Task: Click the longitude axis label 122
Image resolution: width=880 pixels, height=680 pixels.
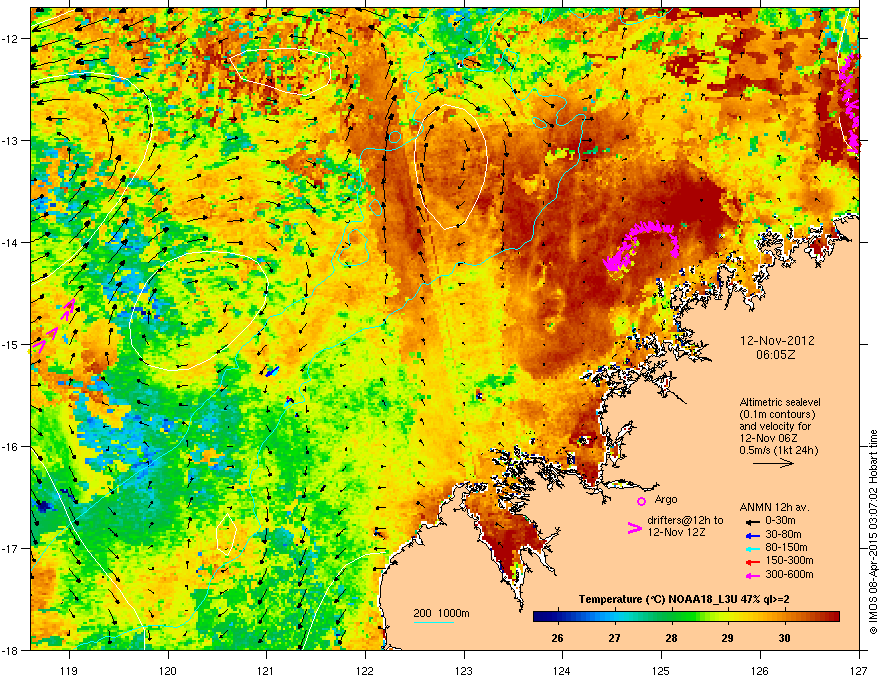Action: (x=365, y=670)
